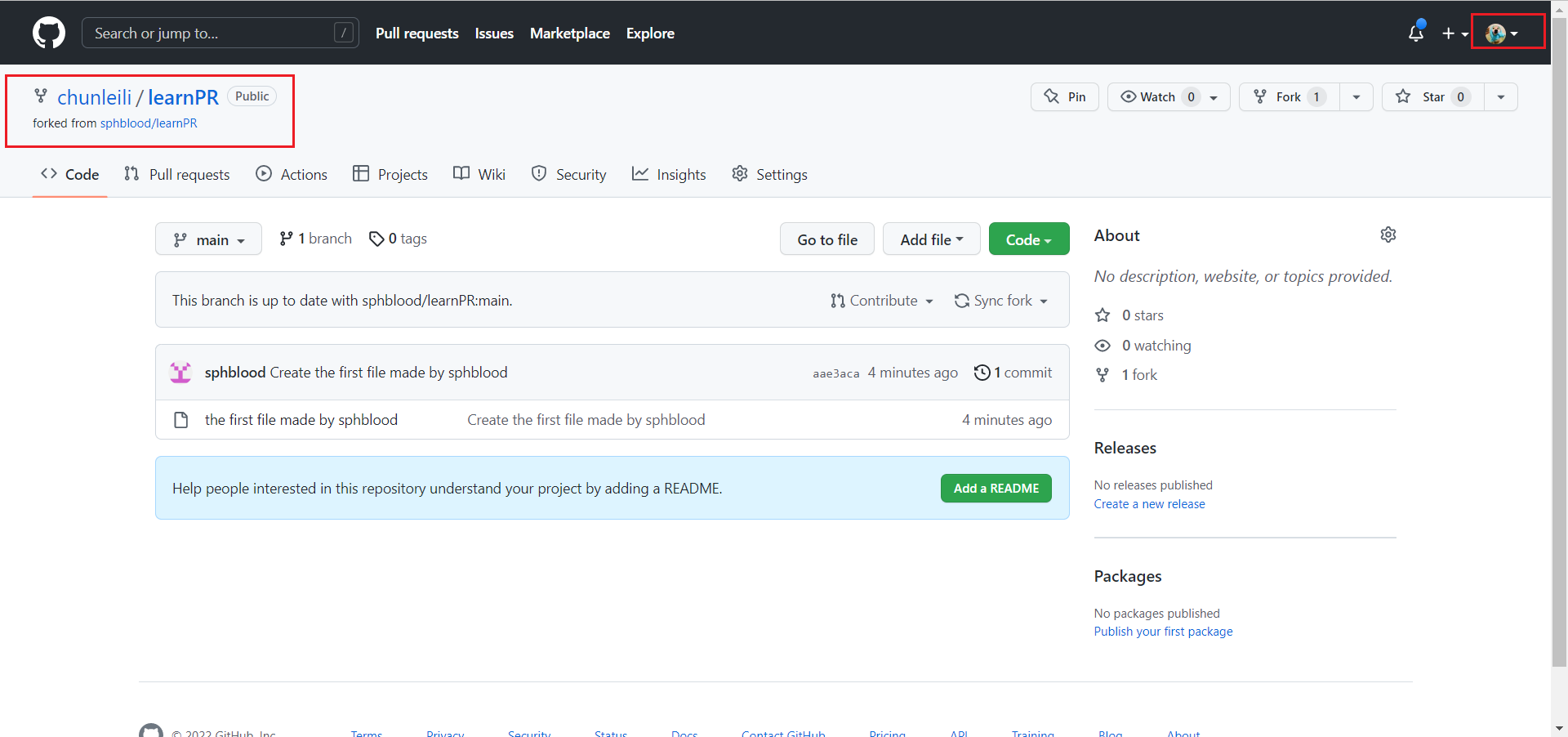Image resolution: width=1568 pixels, height=737 pixels.
Task: Go to Marketplace
Action: (570, 33)
